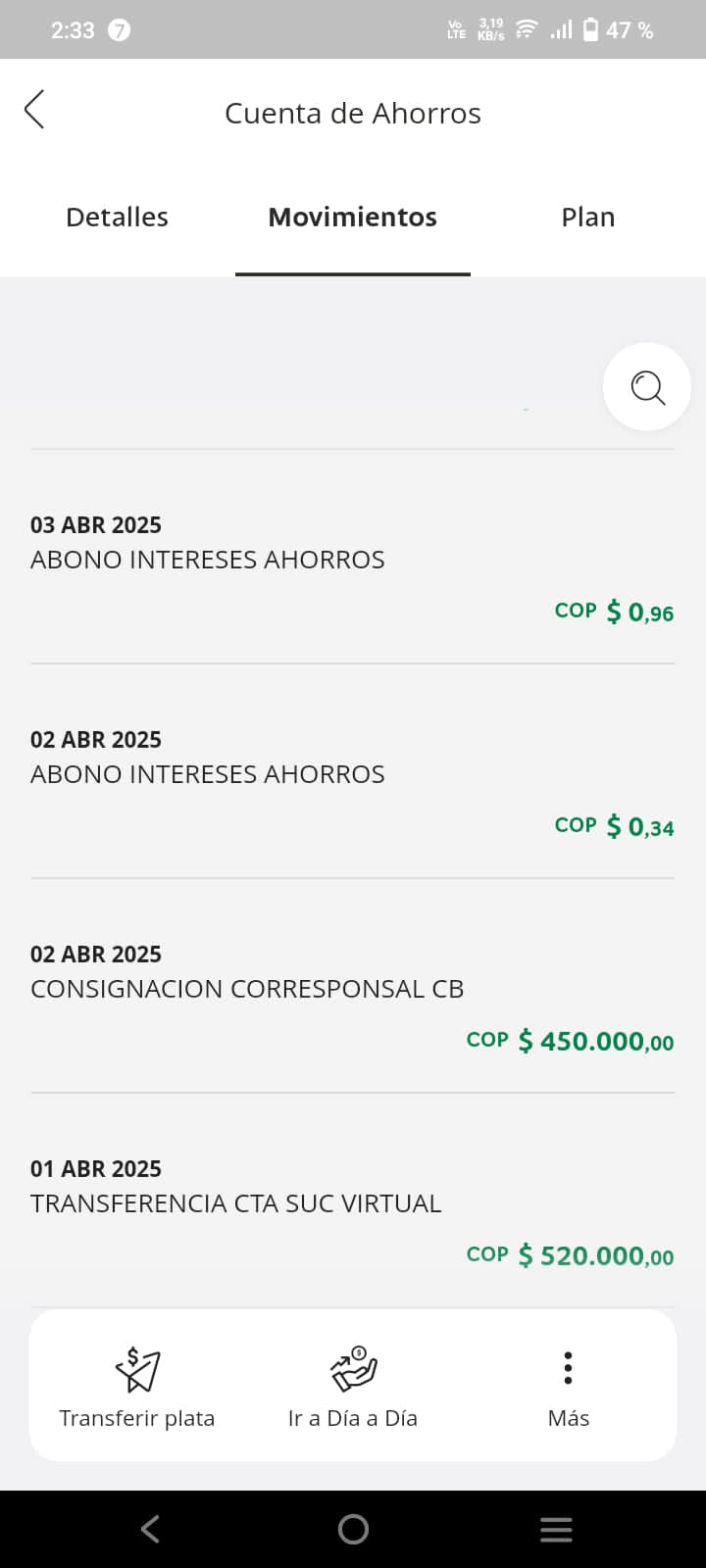Viewport: 706px width, 1568px height.
Task: Tap the notification badge in the status bar
Action: pos(119,30)
